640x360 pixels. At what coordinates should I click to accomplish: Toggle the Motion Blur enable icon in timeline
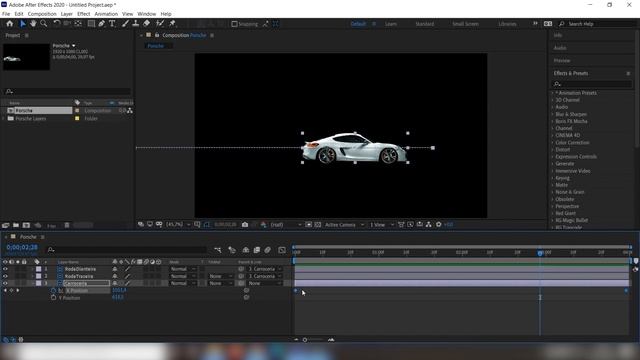[267, 250]
